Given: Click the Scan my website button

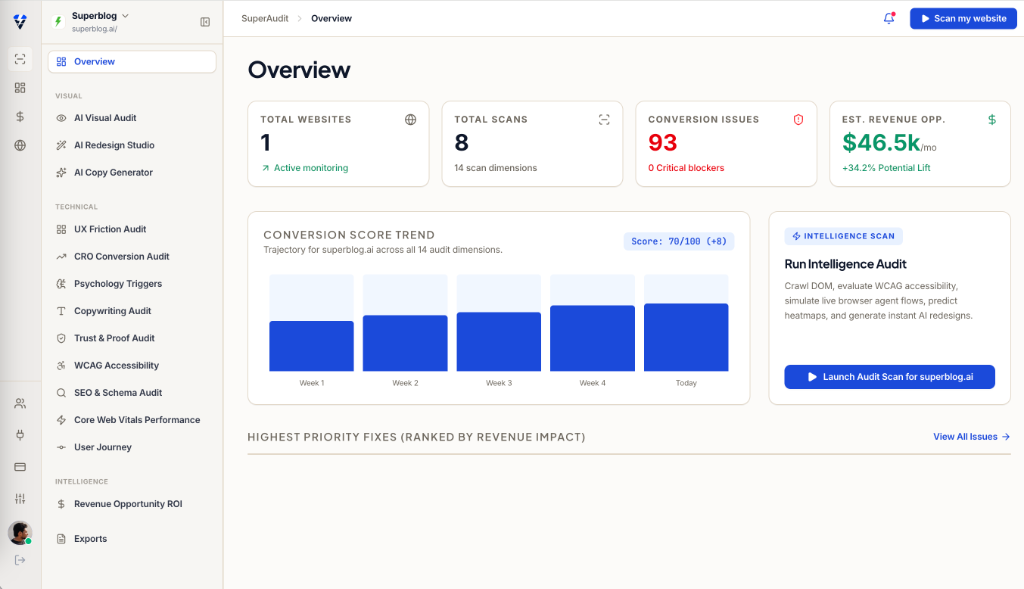Looking at the screenshot, I should click(963, 18).
